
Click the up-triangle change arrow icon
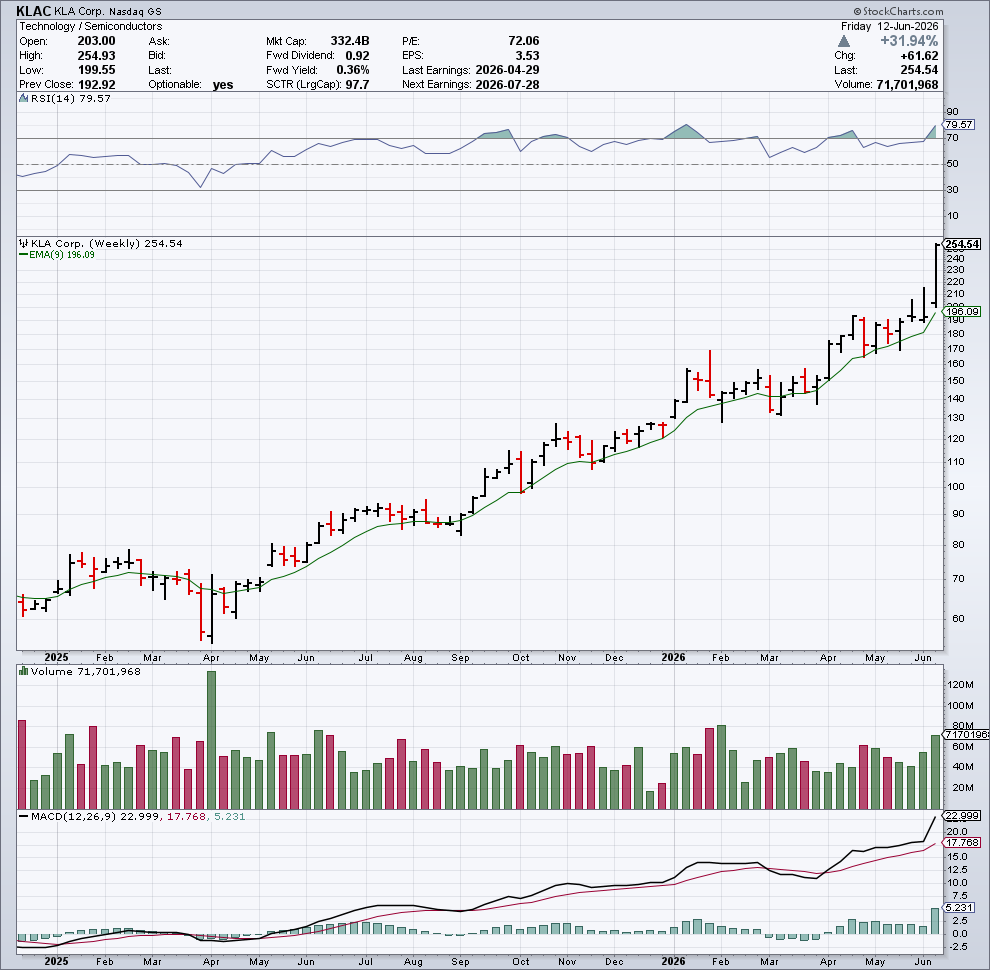click(844, 41)
